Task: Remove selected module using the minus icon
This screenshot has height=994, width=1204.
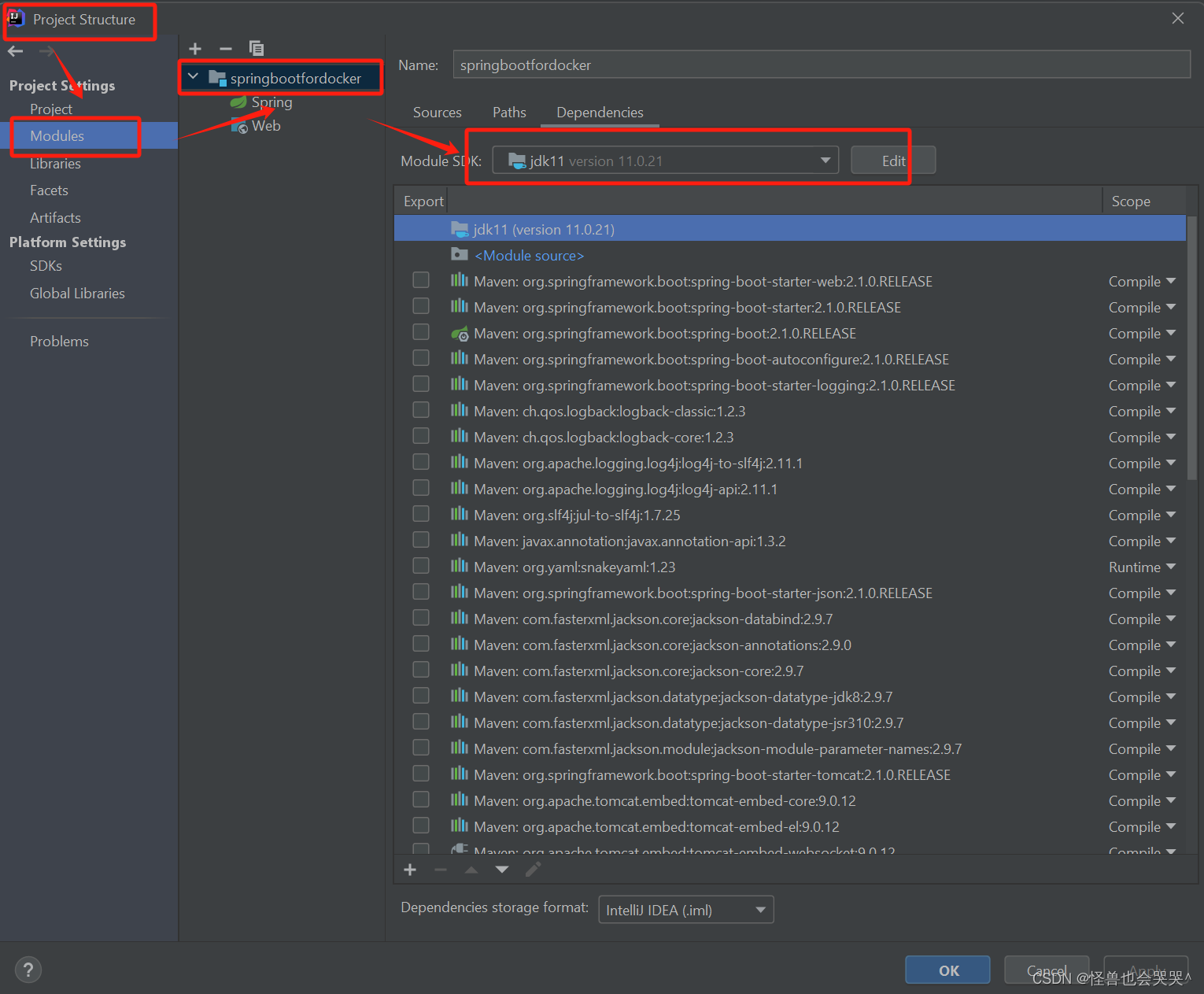Action: point(225,48)
